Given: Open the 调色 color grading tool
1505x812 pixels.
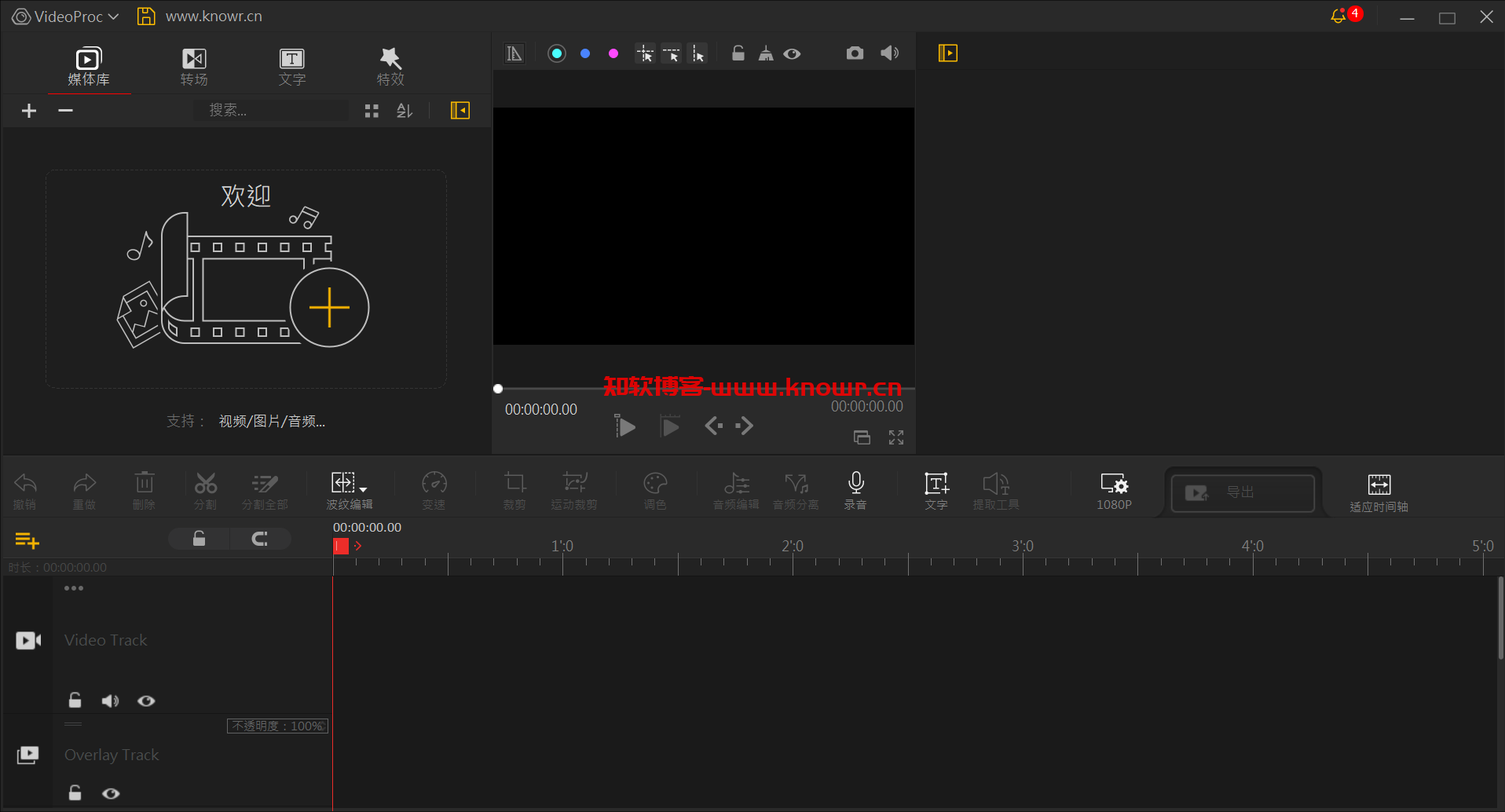Looking at the screenshot, I should tap(655, 491).
